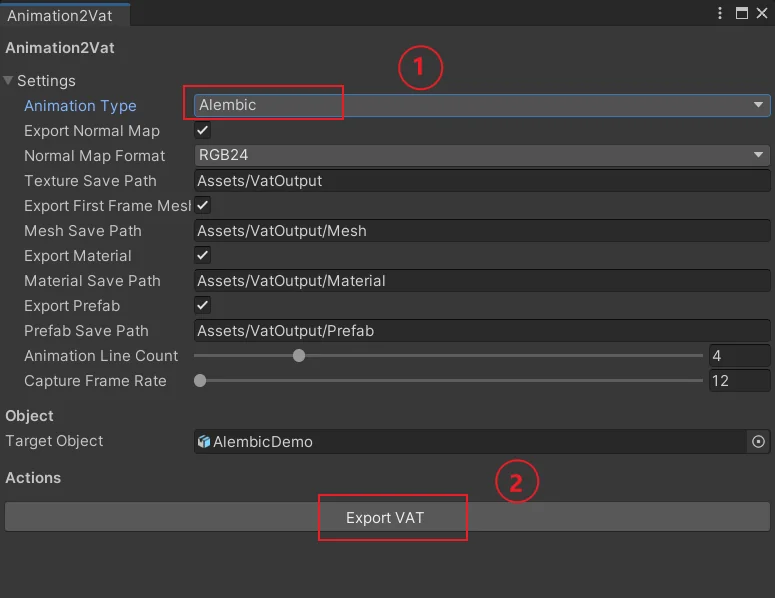Click the Animation Line Count slider handle
This screenshot has width=775, height=598.
pos(299,355)
